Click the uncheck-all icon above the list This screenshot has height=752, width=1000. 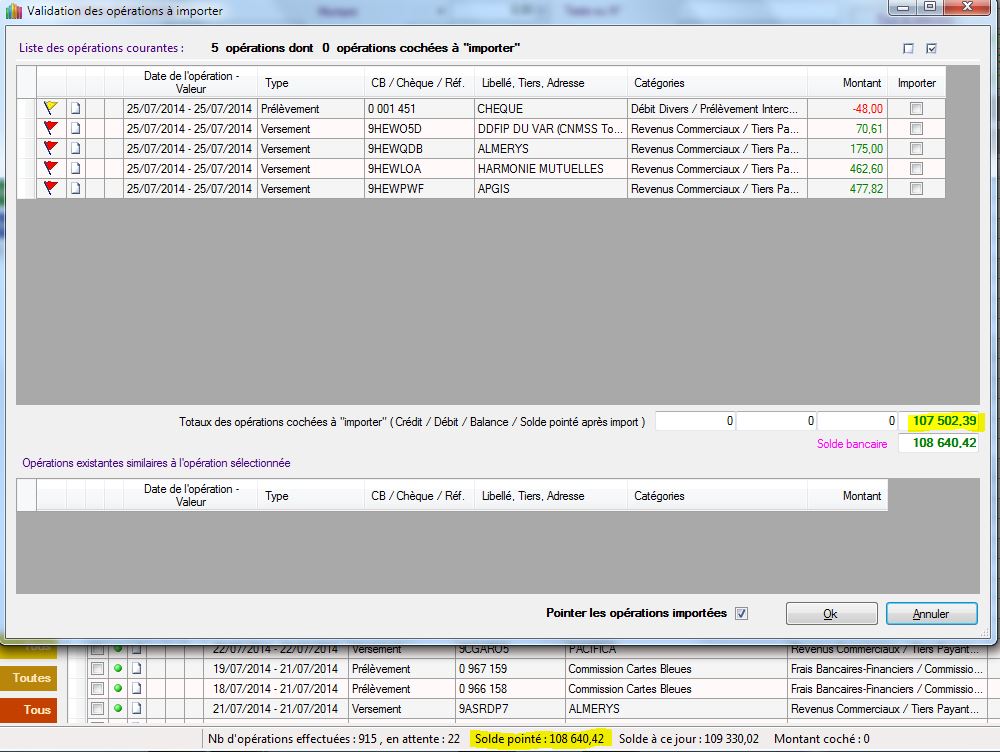click(908, 48)
